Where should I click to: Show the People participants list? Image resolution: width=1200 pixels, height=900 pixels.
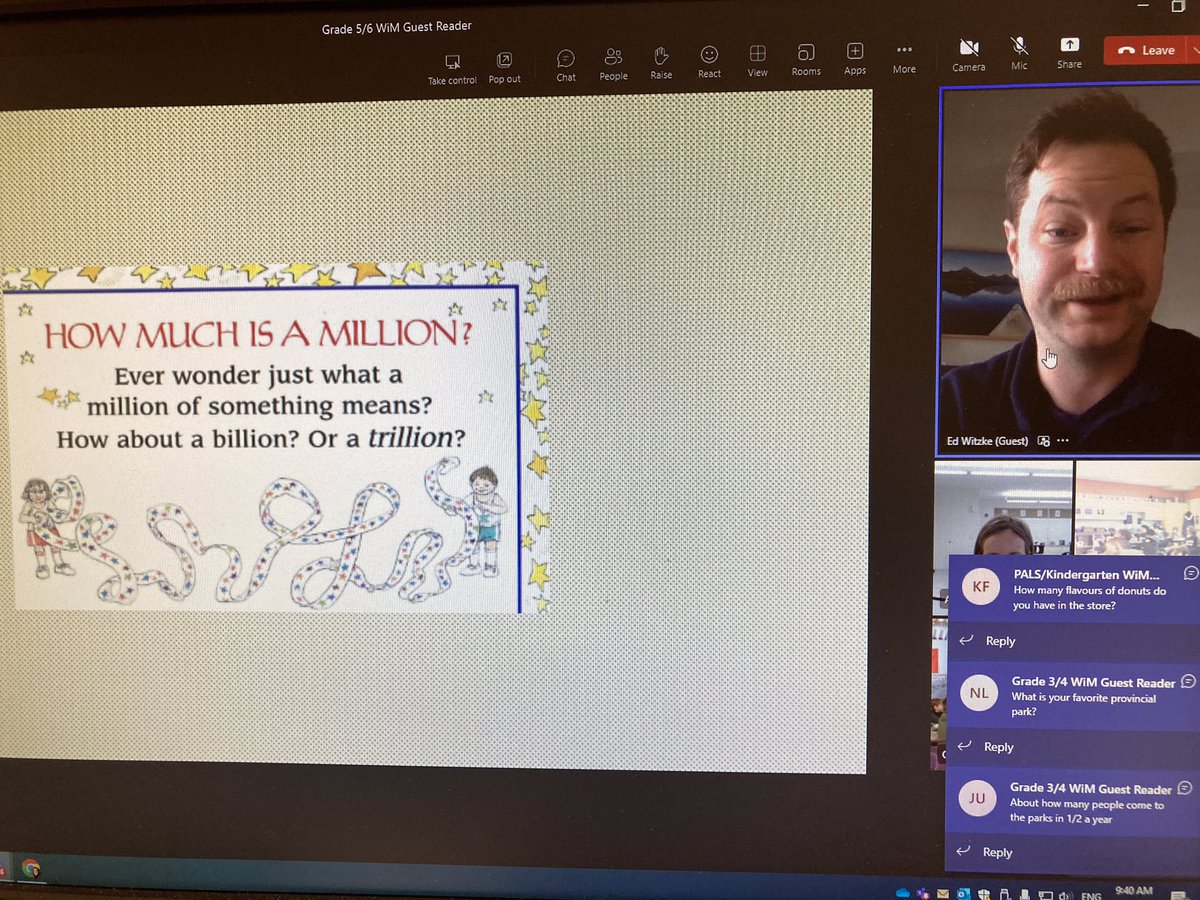pyautogui.click(x=613, y=64)
